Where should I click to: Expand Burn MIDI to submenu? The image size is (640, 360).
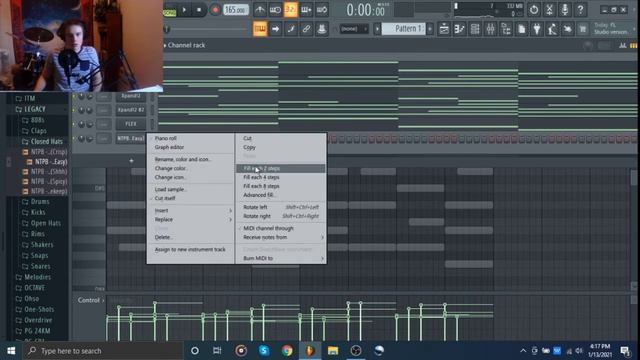[281, 258]
